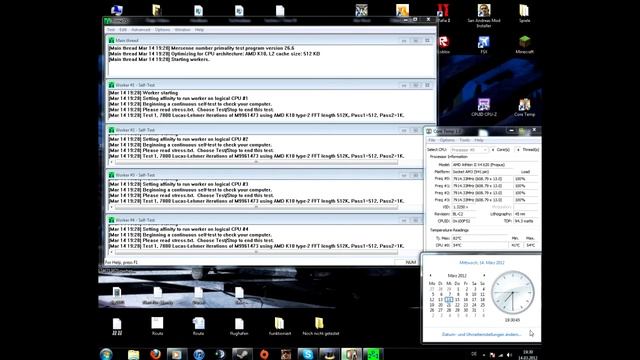640x360 pixels.
Task: Select day 14 in the calendar
Action: 449,300
